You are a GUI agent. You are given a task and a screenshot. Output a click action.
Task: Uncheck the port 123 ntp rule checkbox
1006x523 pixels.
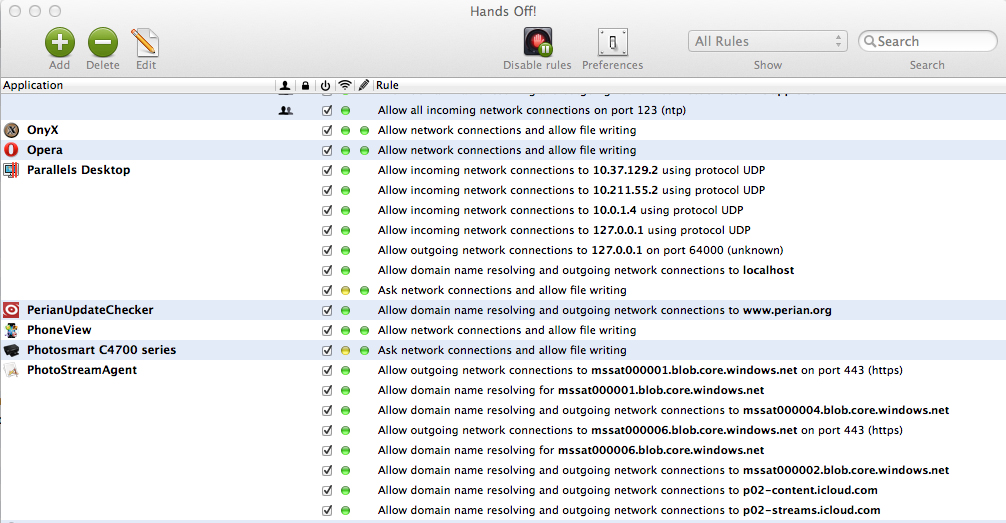(327, 110)
